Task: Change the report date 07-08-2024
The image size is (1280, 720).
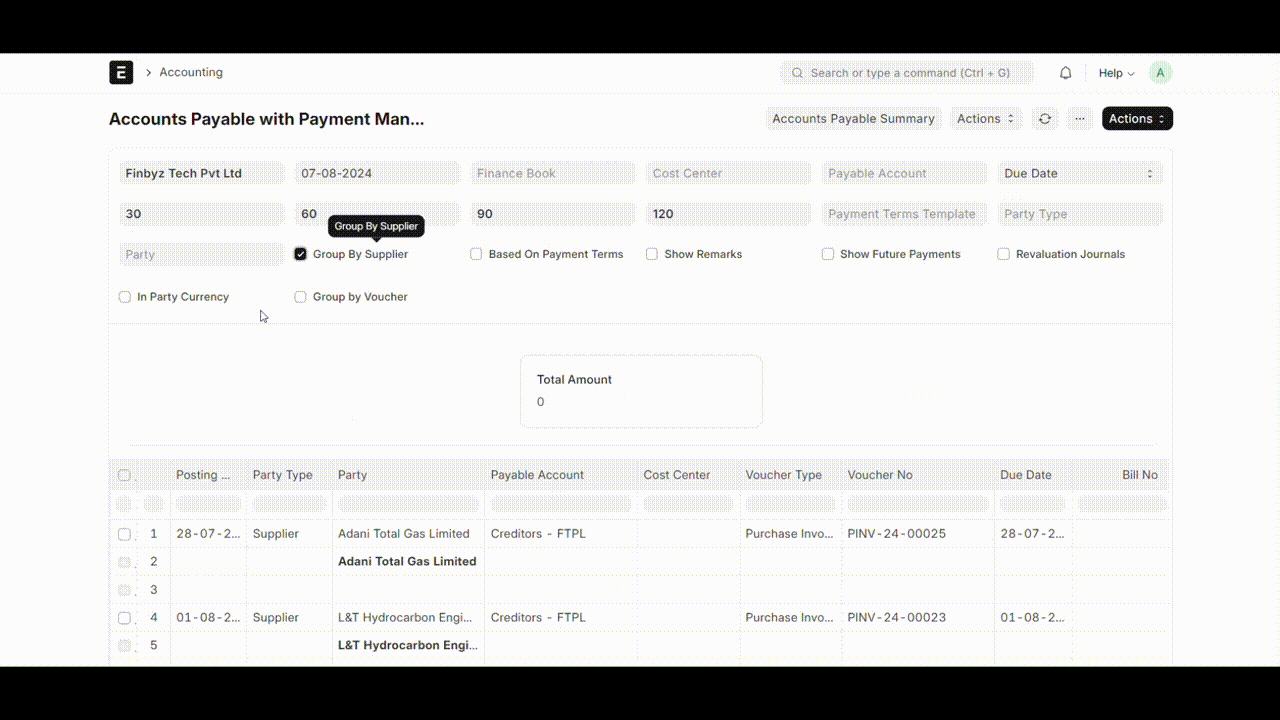Action: coord(377,173)
